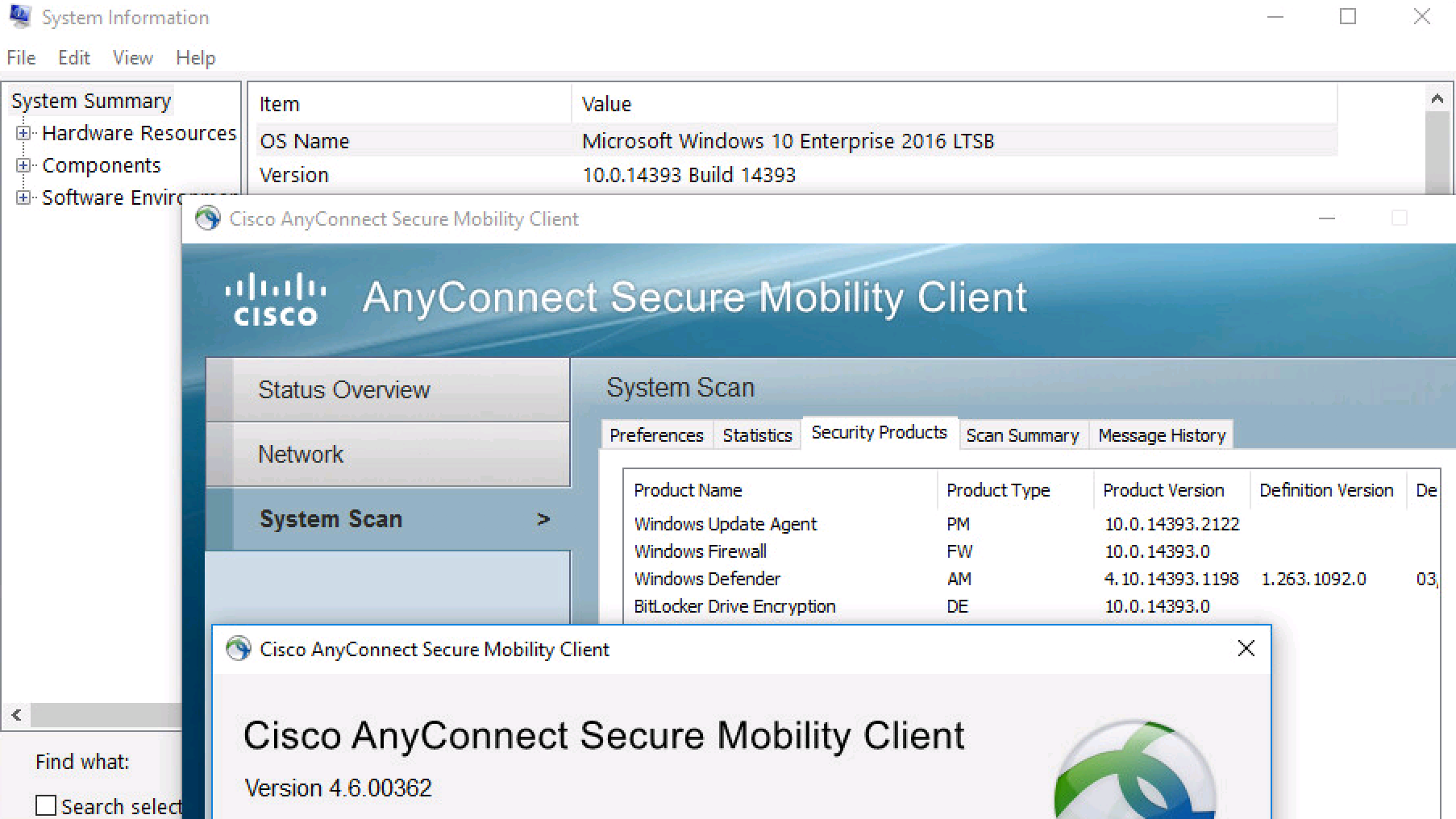Open the Message History tab

pyautogui.click(x=1162, y=435)
